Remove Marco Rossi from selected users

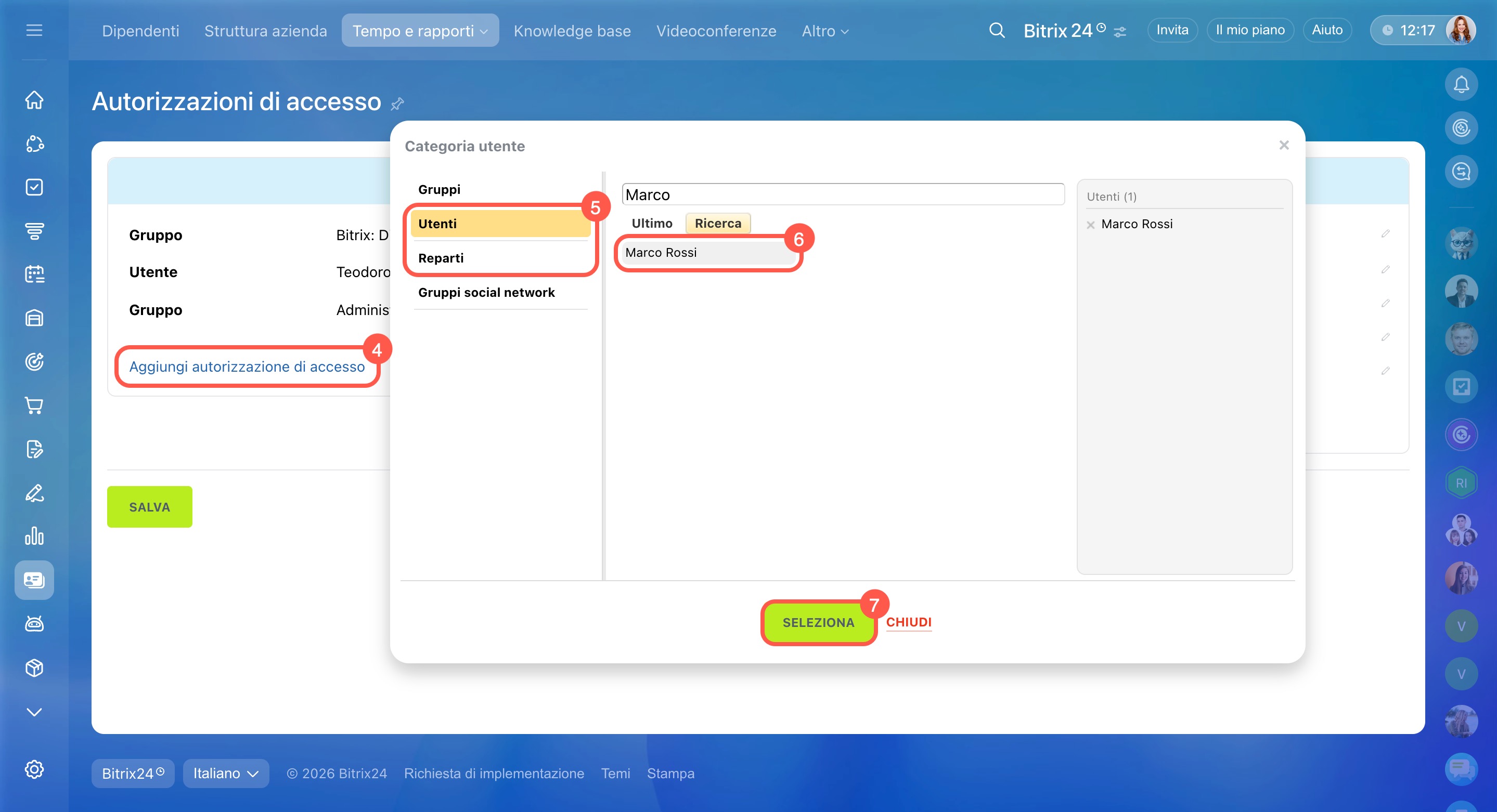pos(1091,225)
